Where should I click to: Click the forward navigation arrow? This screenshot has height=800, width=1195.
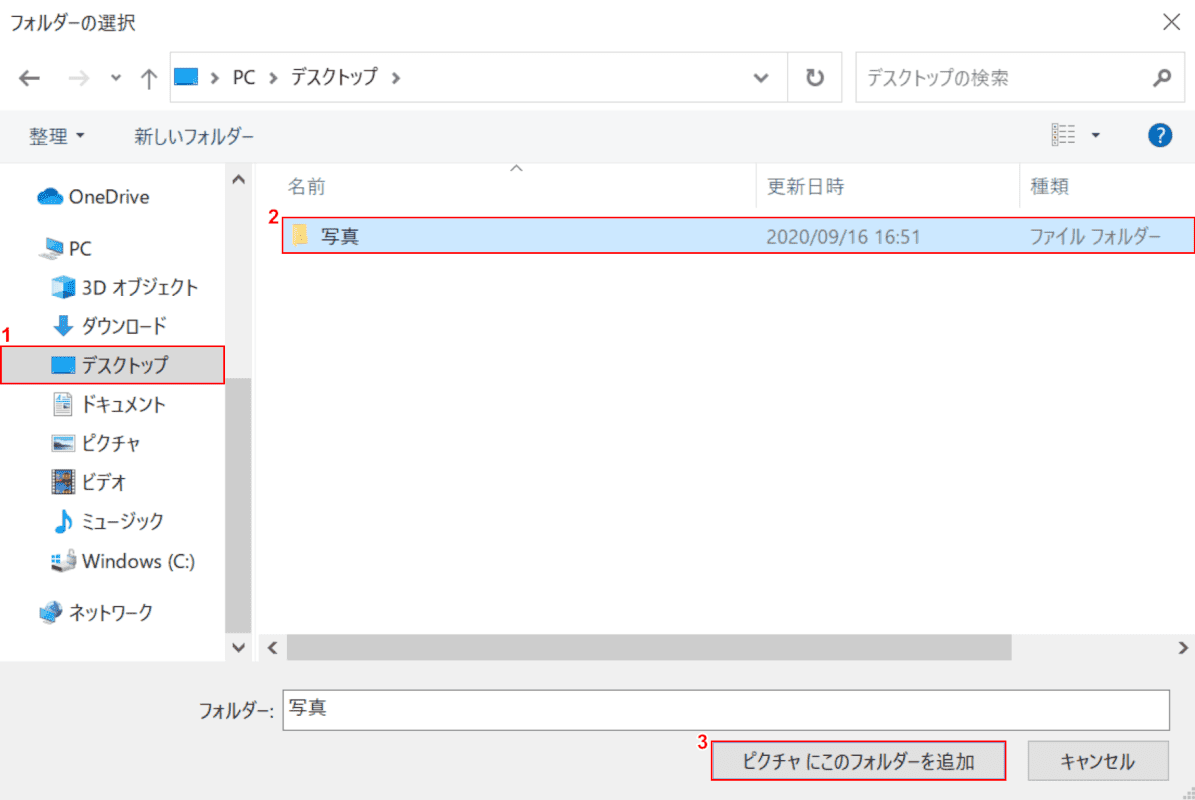[x=78, y=78]
